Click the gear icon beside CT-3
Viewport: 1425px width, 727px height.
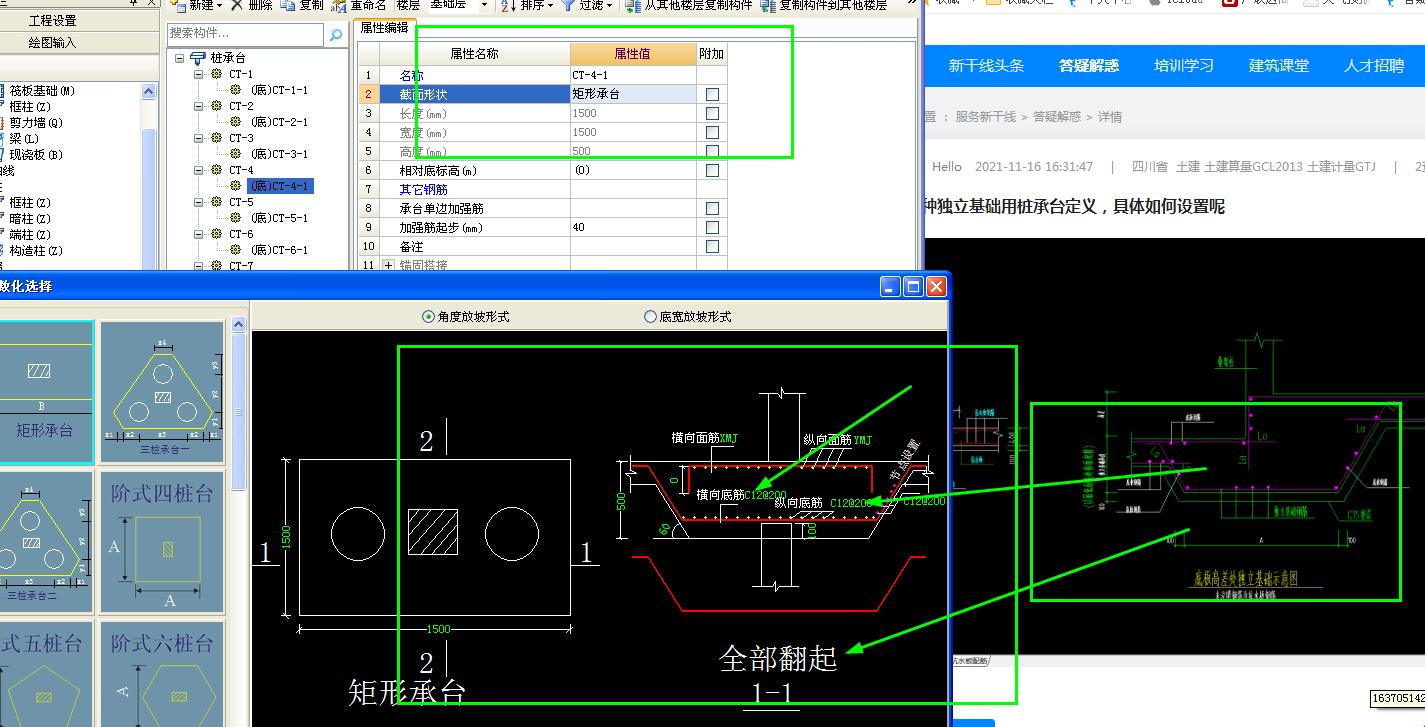click(217, 138)
